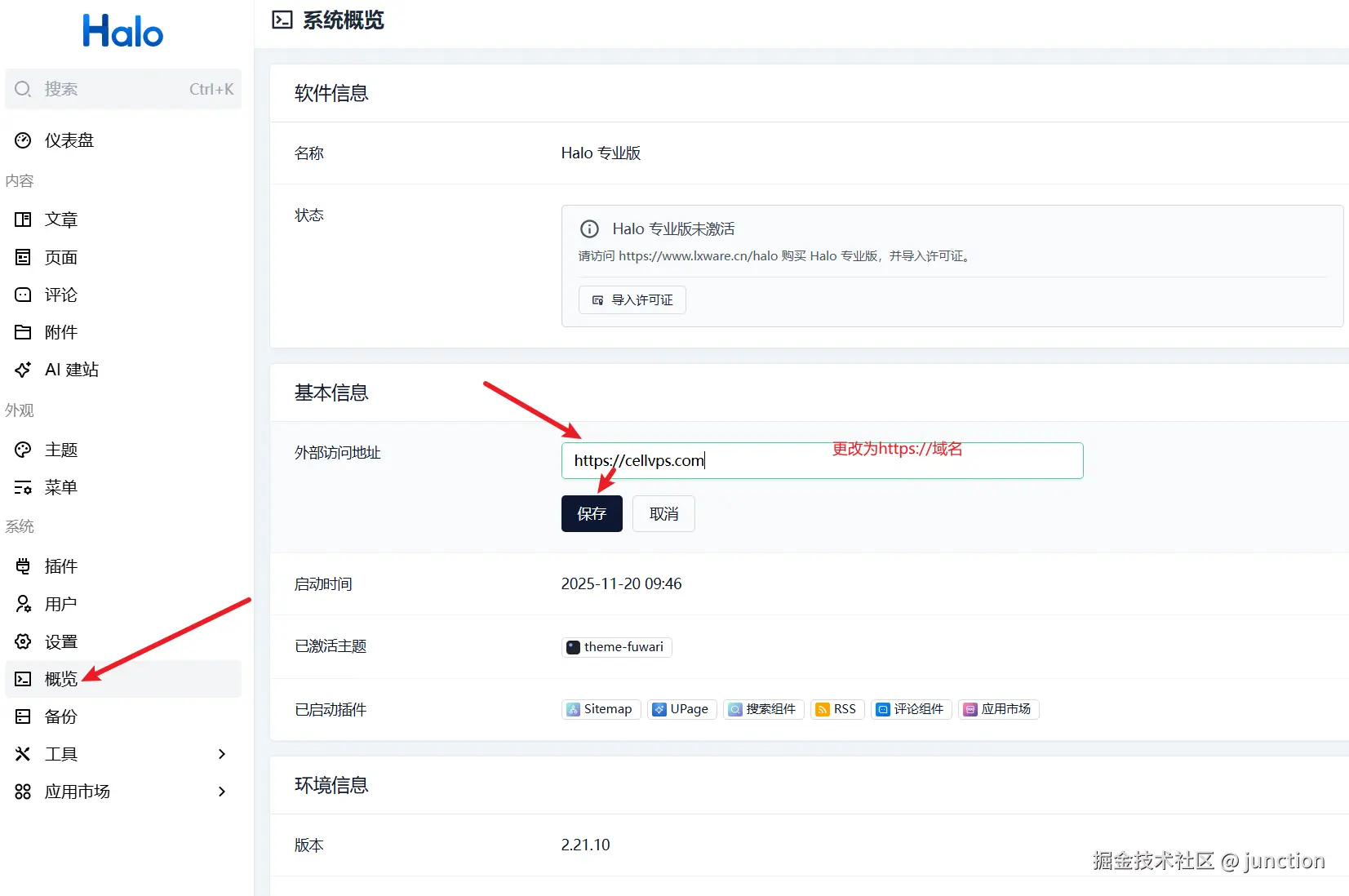Image resolution: width=1349 pixels, height=896 pixels.
Task: Click the UPage plugin icon
Action: coord(659,709)
